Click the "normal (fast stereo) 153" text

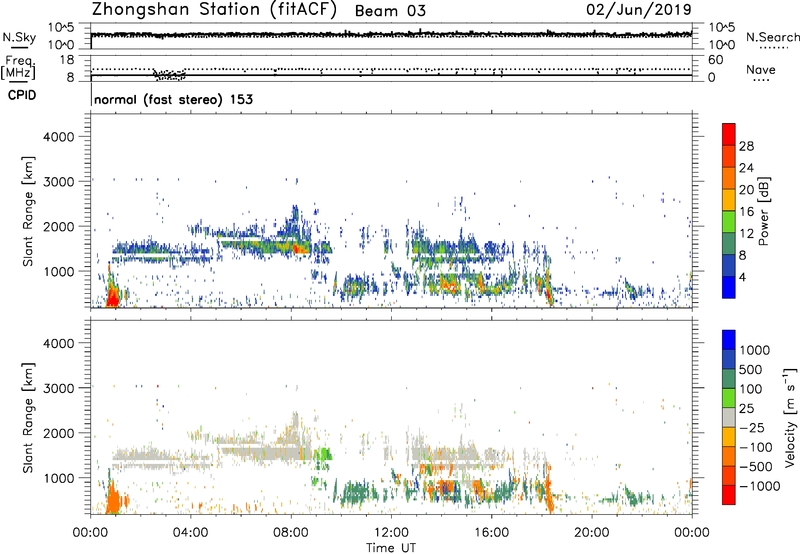173,99
